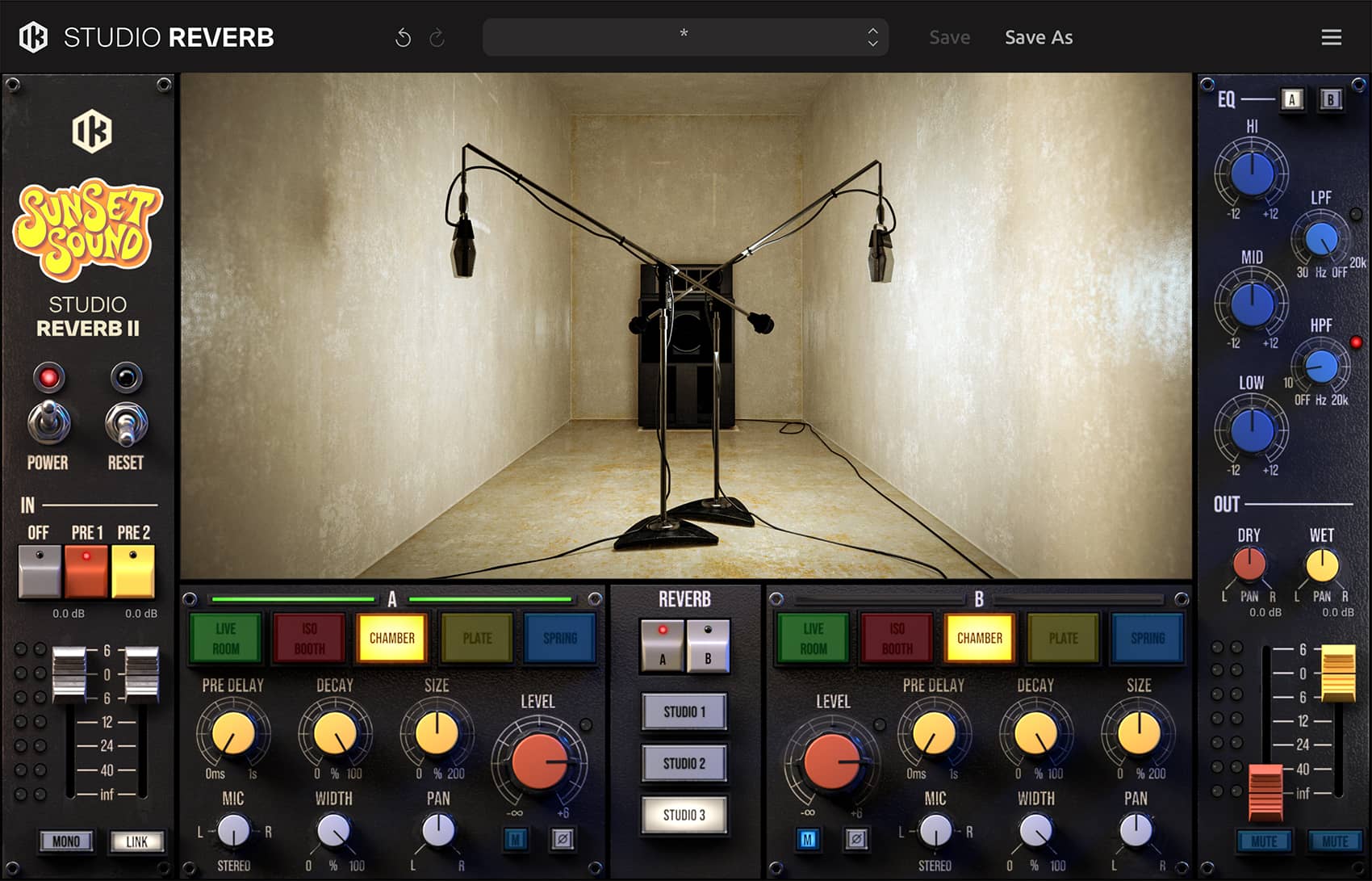This screenshot has height=881, width=1372.
Task: Click the M button on reverb A
Action: [x=515, y=839]
